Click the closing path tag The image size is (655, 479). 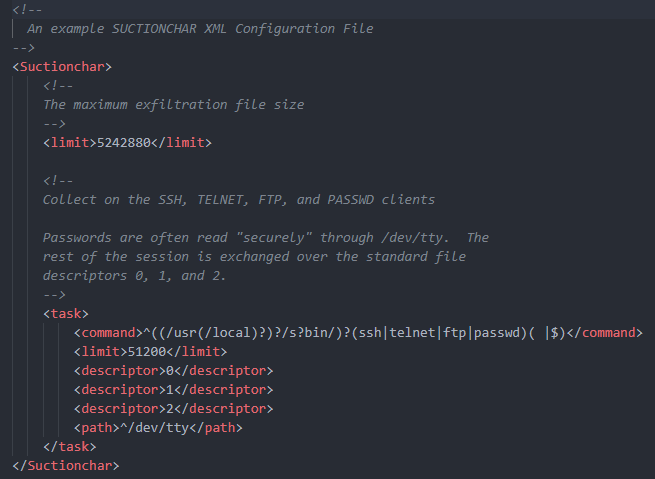(x=216, y=428)
